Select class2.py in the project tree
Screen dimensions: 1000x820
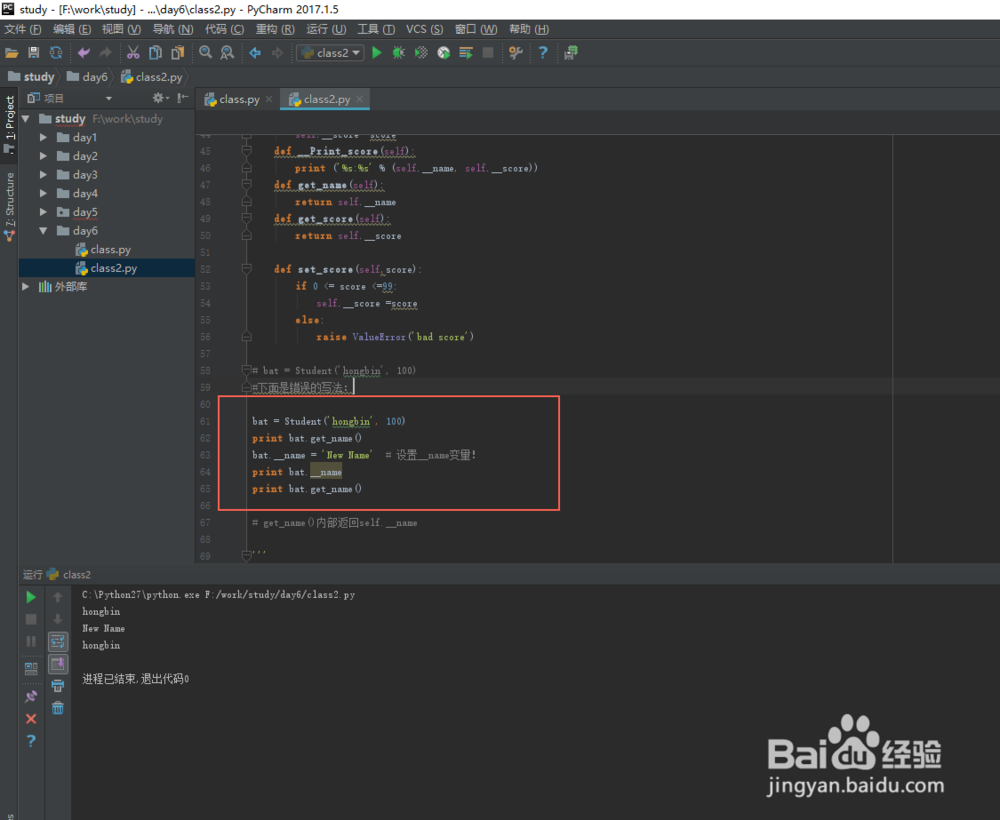106,268
